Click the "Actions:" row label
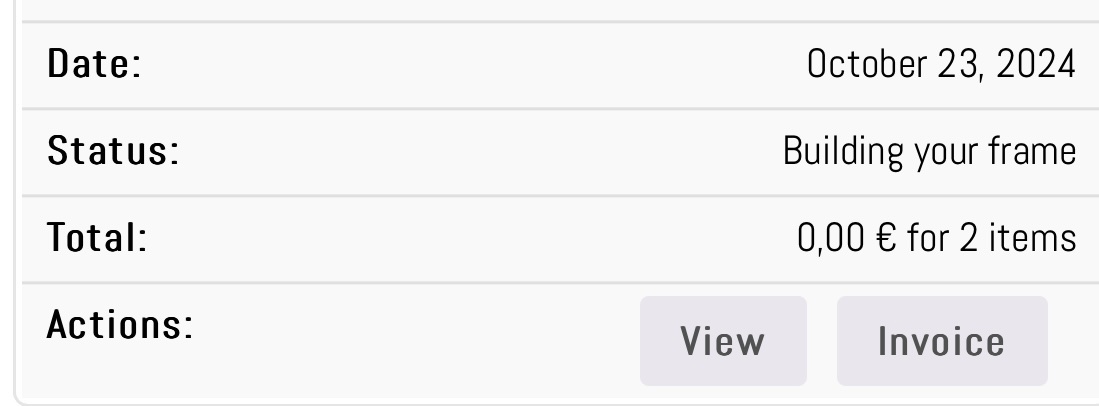 click(x=119, y=325)
